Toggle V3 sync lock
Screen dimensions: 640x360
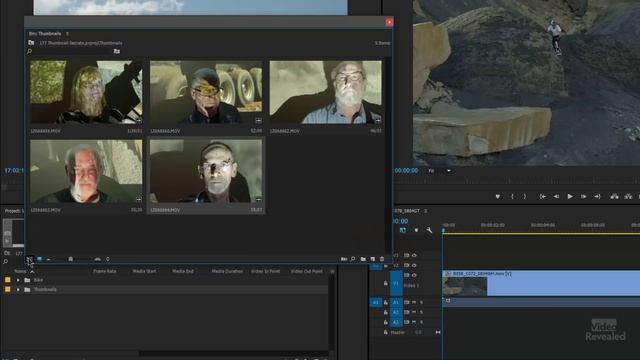tap(407, 255)
